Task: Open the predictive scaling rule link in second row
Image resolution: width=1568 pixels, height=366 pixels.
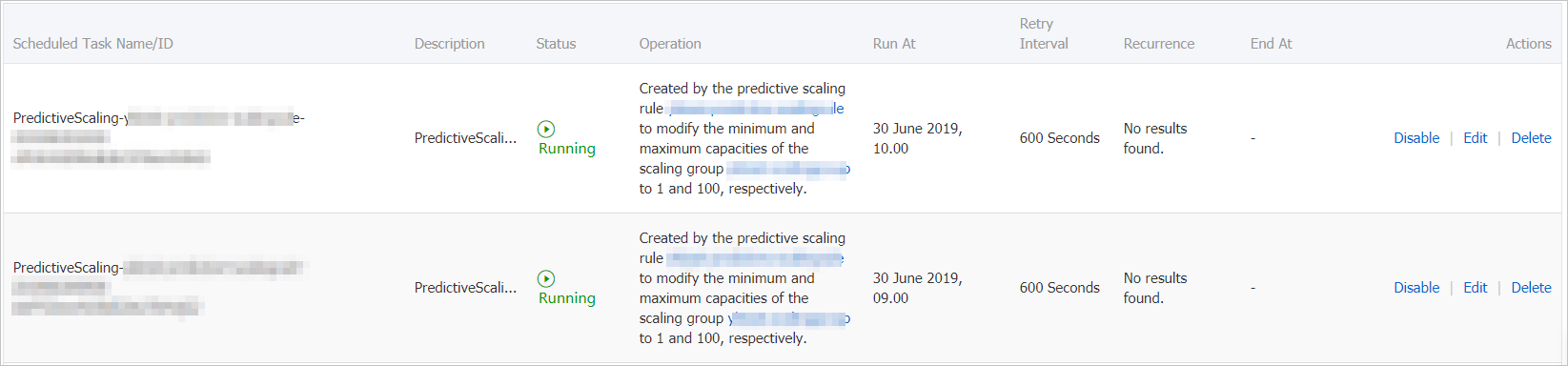Action: [x=755, y=258]
